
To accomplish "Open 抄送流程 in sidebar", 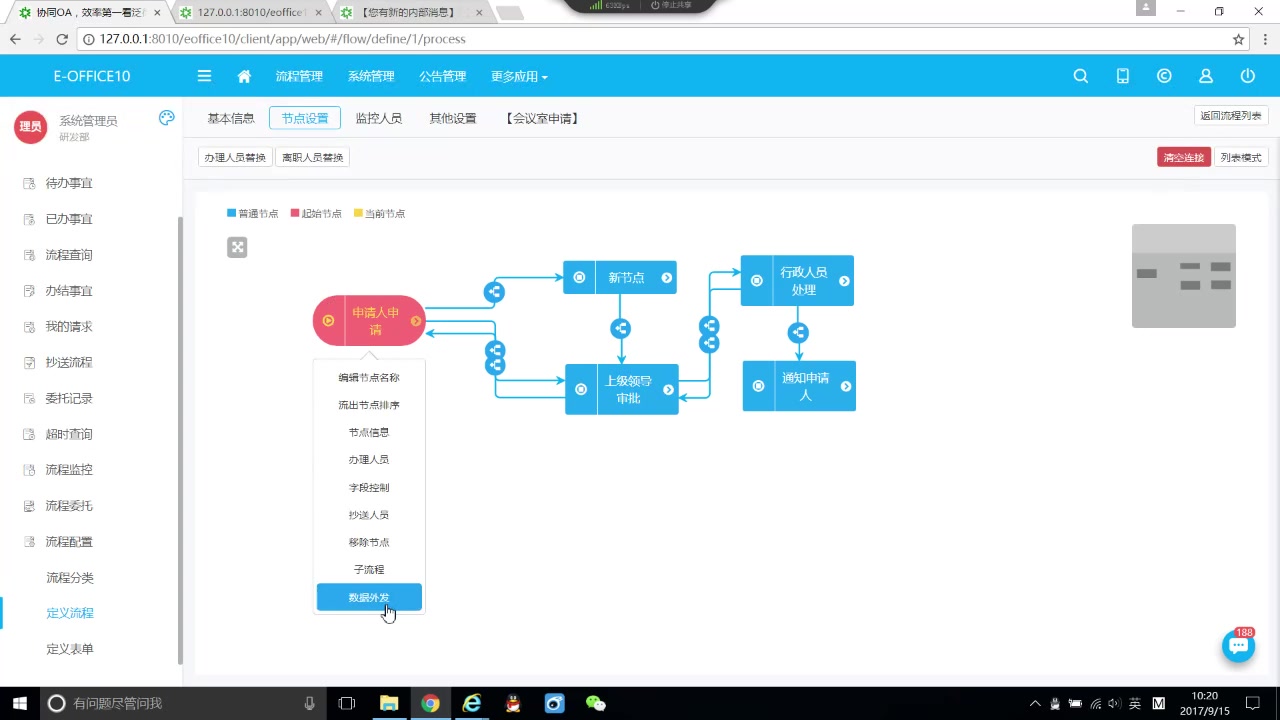I will [69, 362].
